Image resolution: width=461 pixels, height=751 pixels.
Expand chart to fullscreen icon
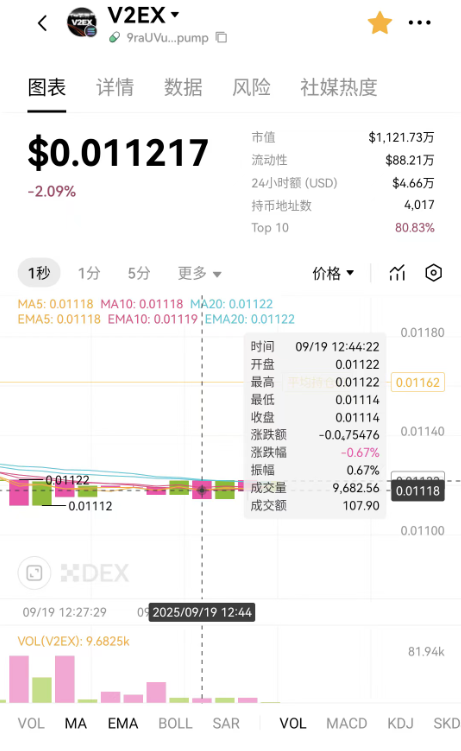[x=34, y=573]
